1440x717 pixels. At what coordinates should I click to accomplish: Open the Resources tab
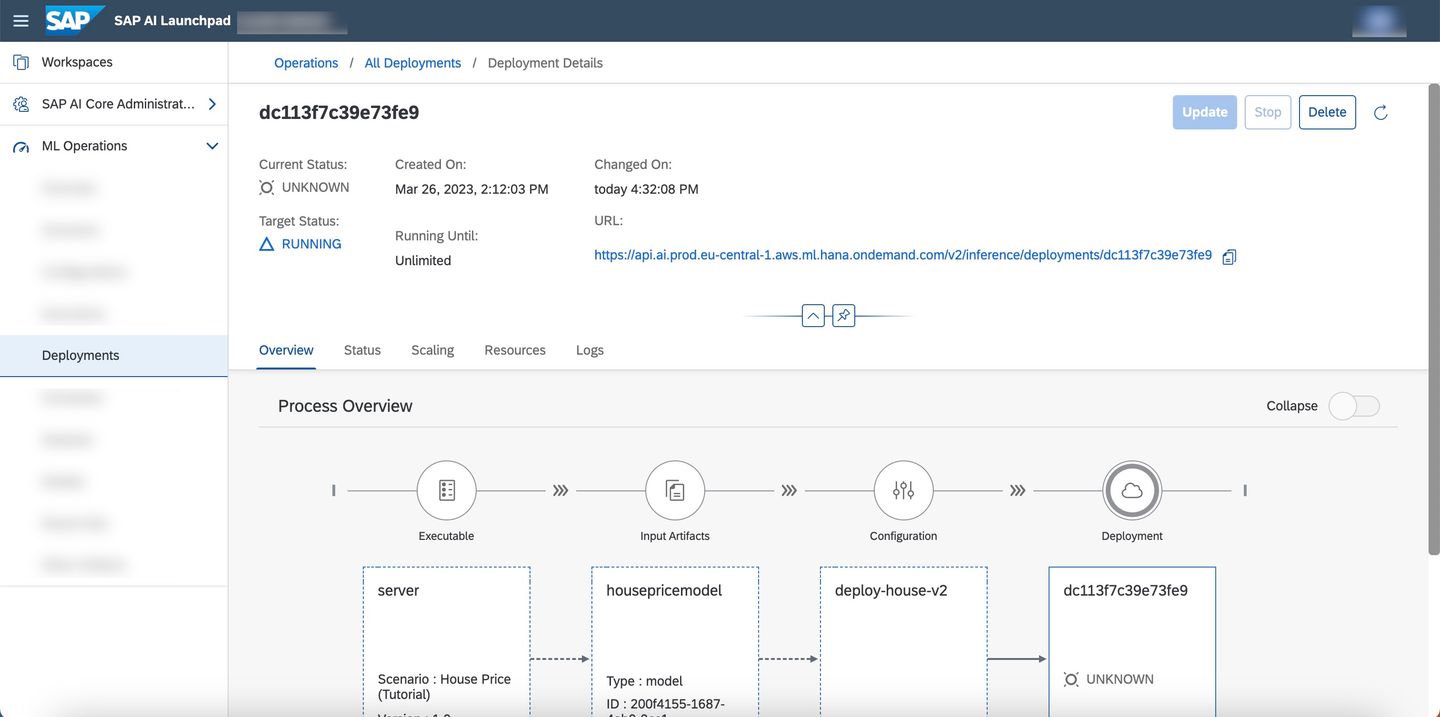pyautogui.click(x=515, y=350)
